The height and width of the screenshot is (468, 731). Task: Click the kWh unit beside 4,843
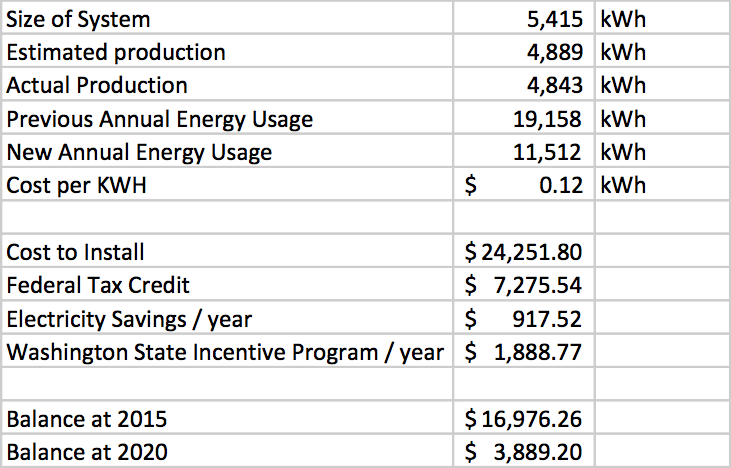point(662,84)
